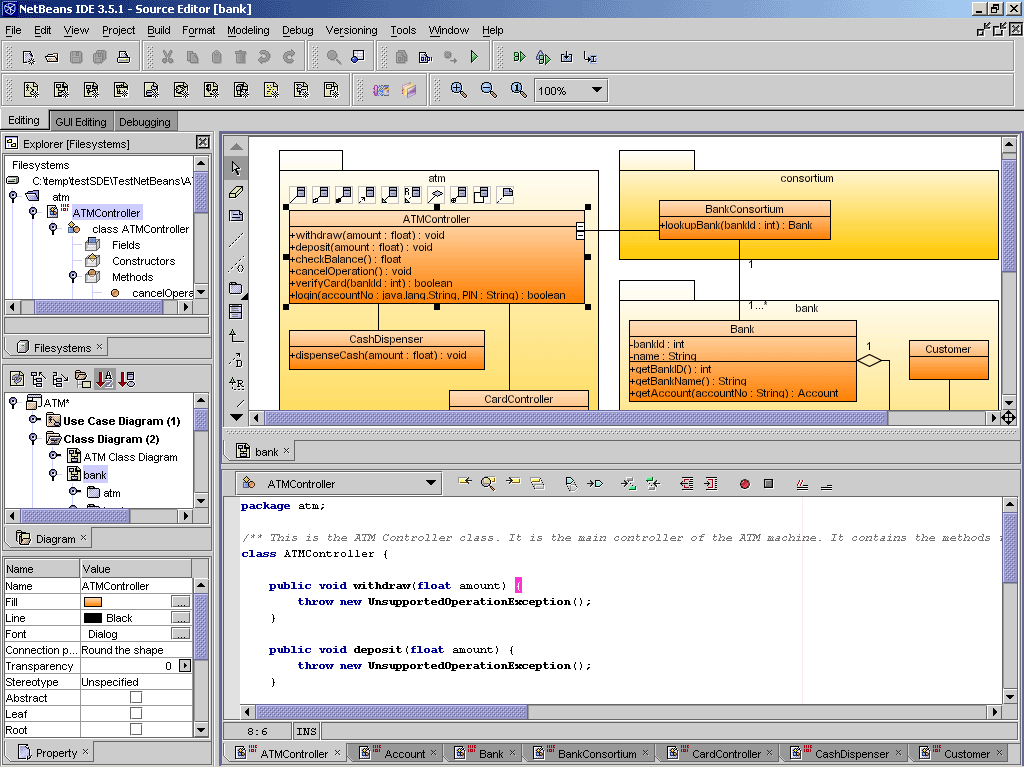
Task: Toggle the Root checkbox
Action: coord(136,729)
